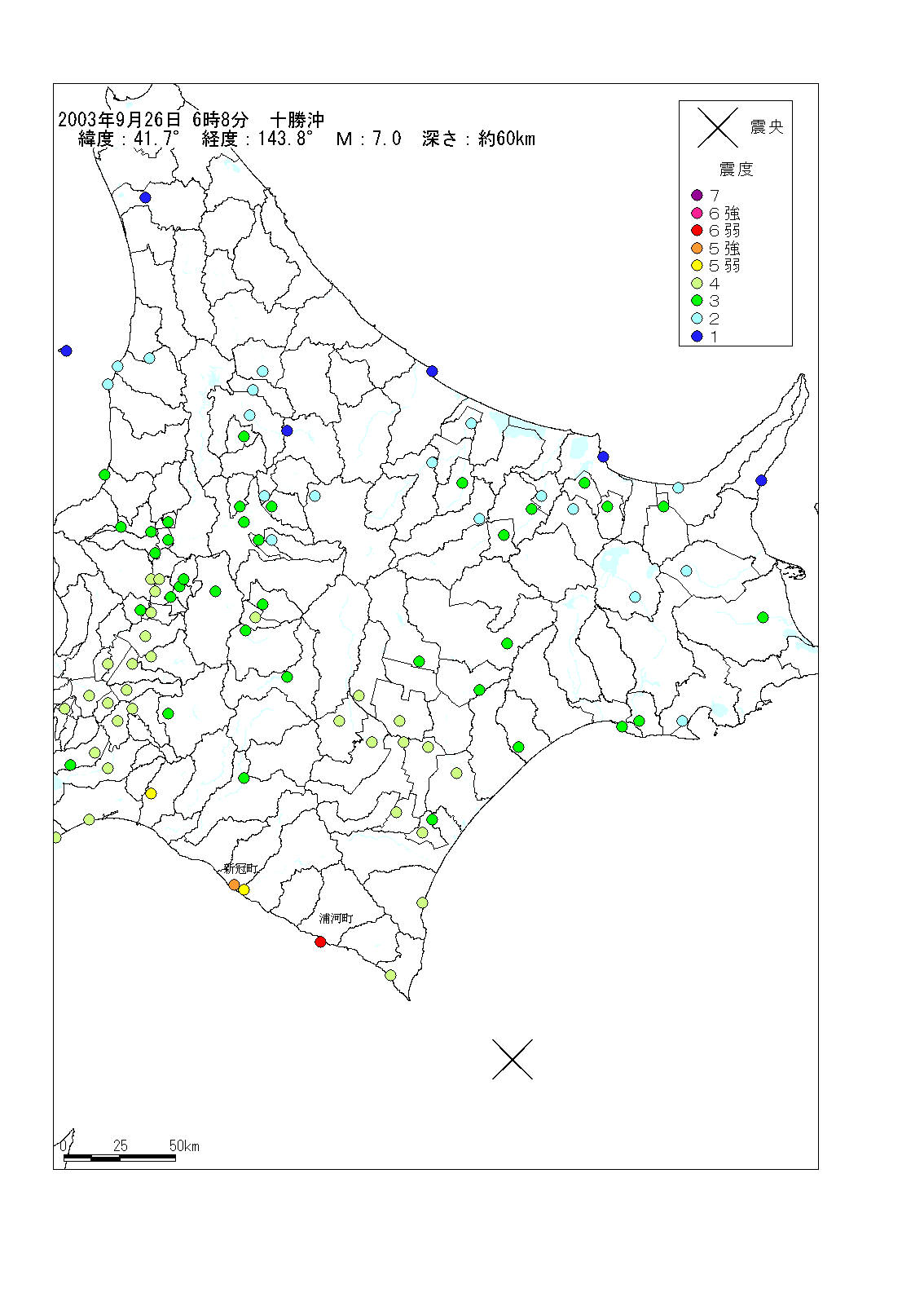Click the black-and-white scale bar

point(120,1157)
